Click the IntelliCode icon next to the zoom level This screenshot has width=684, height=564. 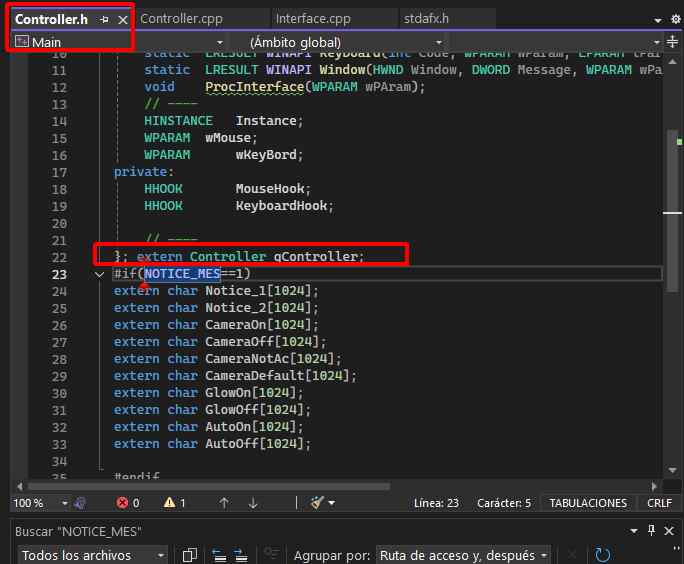pos(80,503)
